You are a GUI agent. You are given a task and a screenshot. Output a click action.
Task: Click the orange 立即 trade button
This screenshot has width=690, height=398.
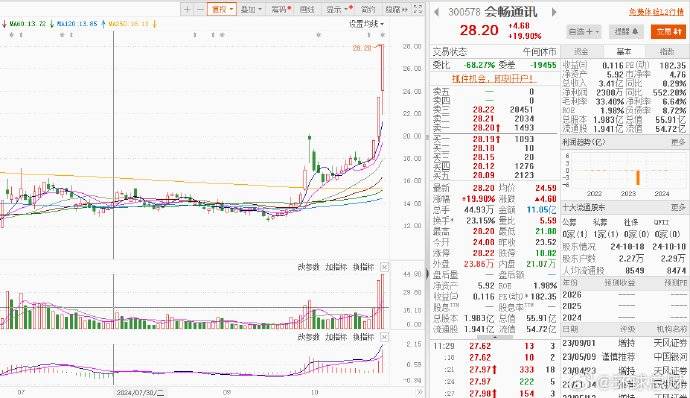point(668,32)
